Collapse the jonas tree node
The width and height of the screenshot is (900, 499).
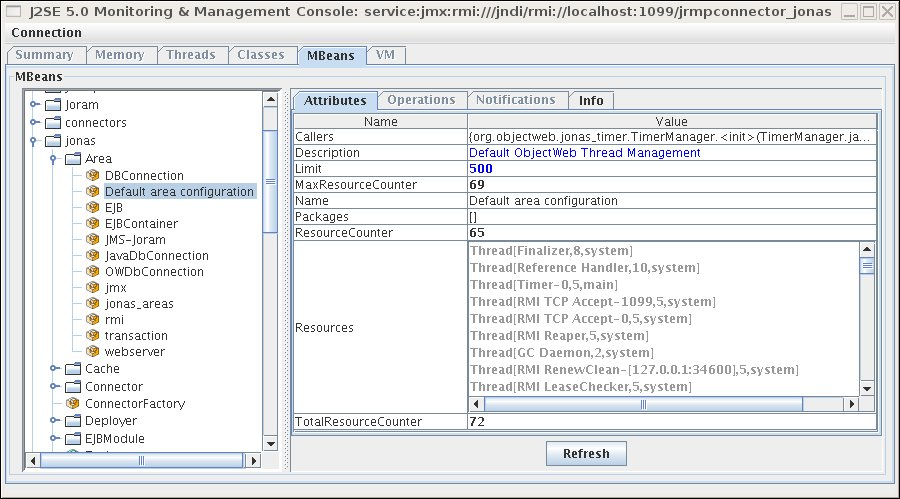[33, 141]
